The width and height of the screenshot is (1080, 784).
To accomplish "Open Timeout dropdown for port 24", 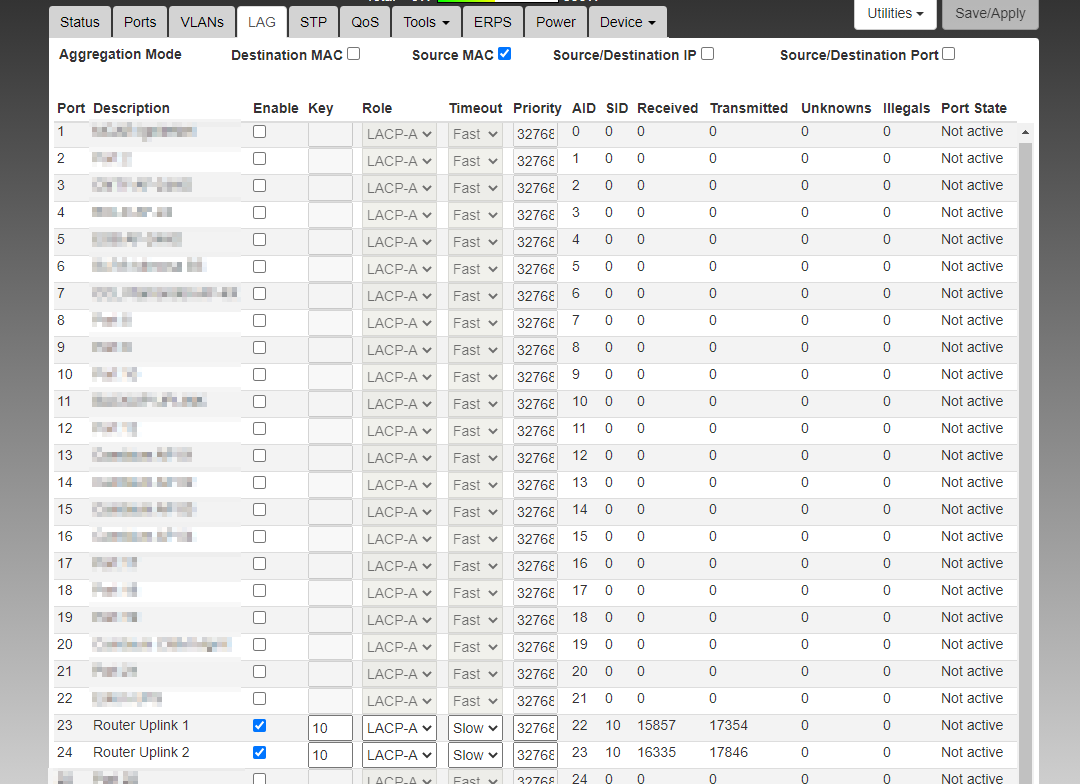I will point(475,755).
